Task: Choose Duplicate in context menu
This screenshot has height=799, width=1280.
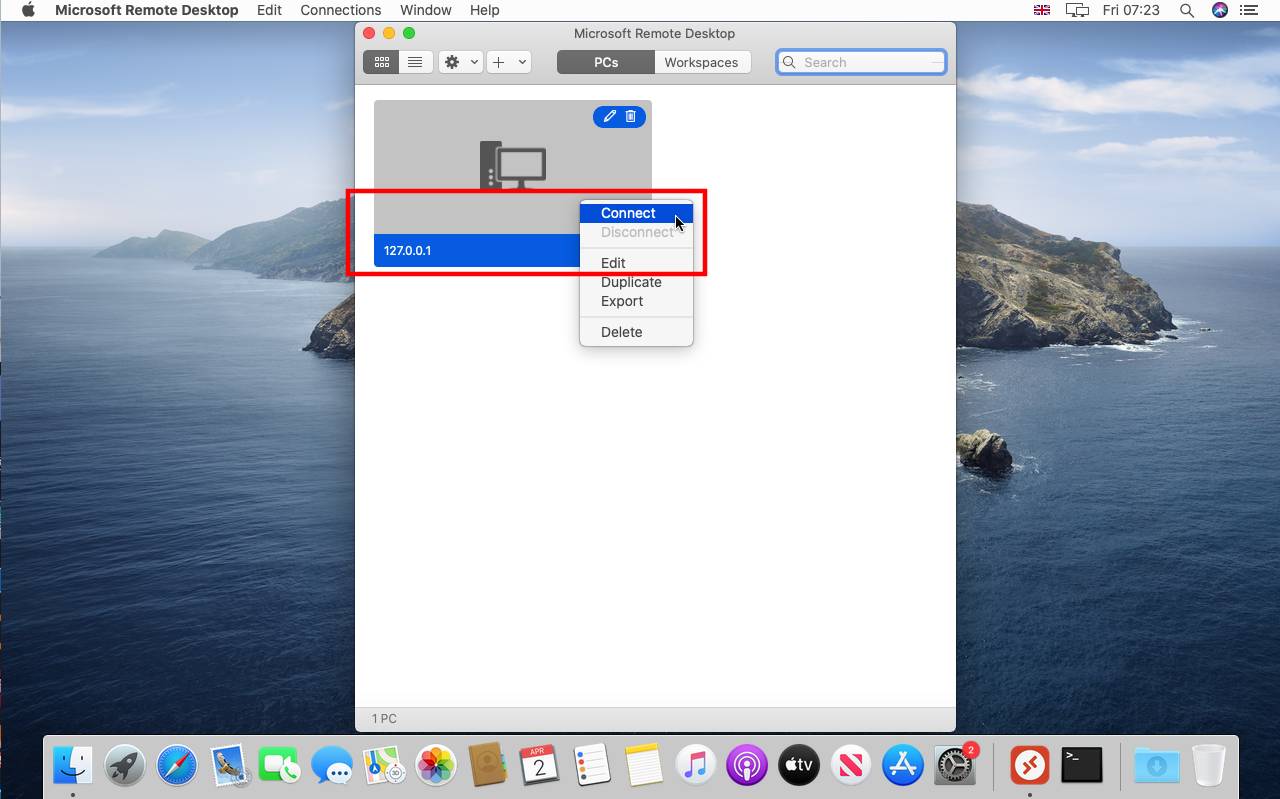Action: coord(636,282)
